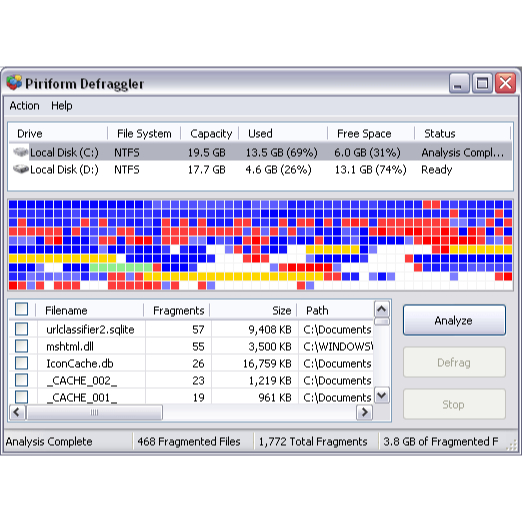522x522 pixels.
Task: Click the Ready status of drive D:
Action: (x=437, y=169)
